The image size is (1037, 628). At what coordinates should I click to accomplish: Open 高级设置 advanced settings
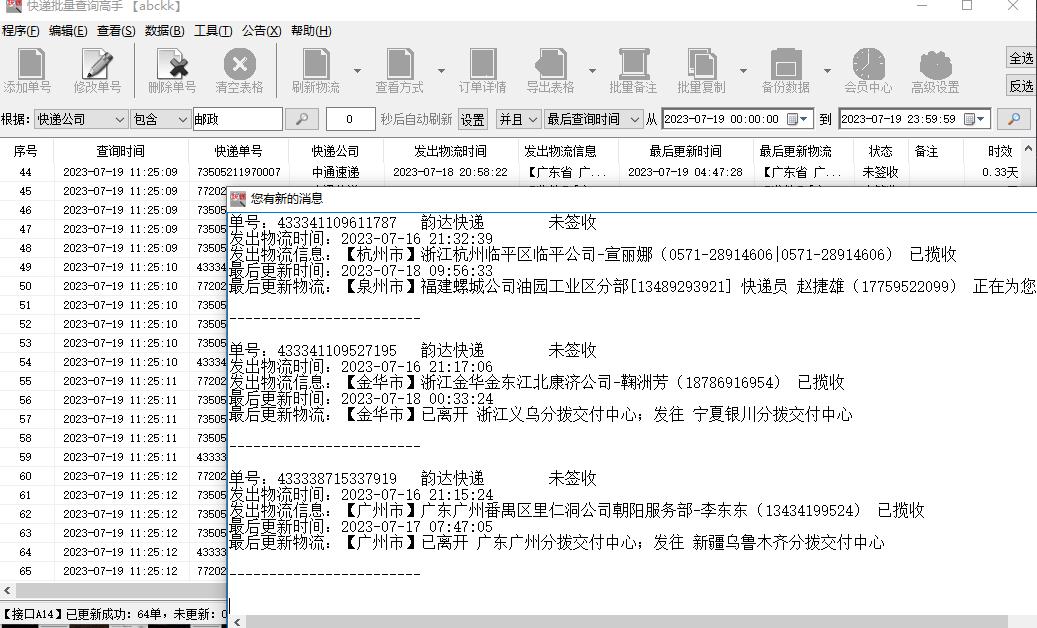(934, 68)
